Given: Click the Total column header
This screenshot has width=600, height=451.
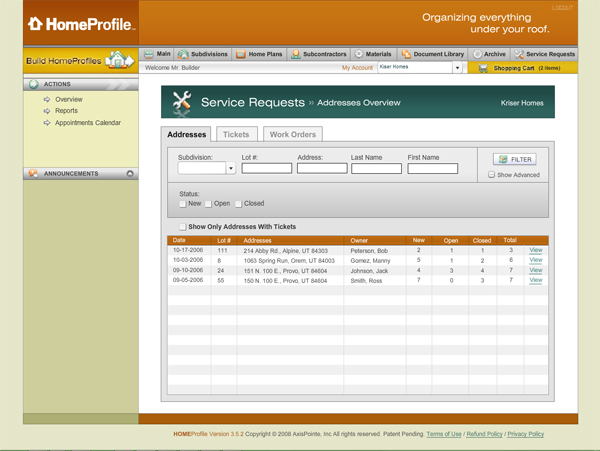Looking at the screenshot, I should 510,240.
